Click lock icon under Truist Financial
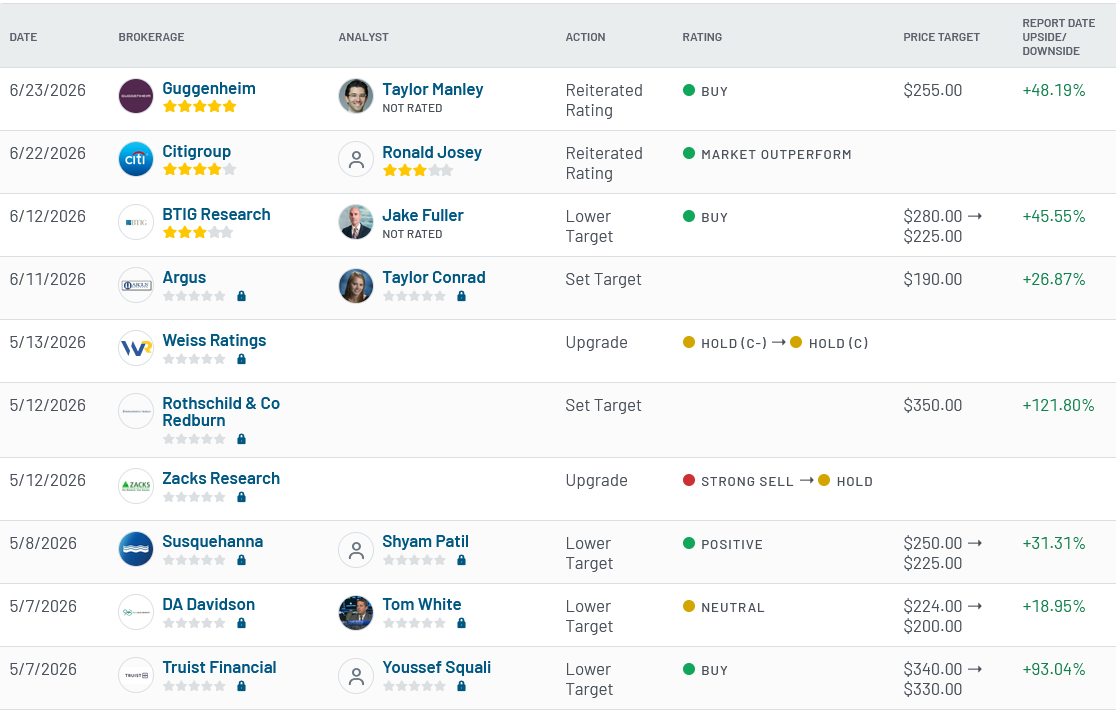The width and height of the screenshot is (1116, 713). click(241, 686)
